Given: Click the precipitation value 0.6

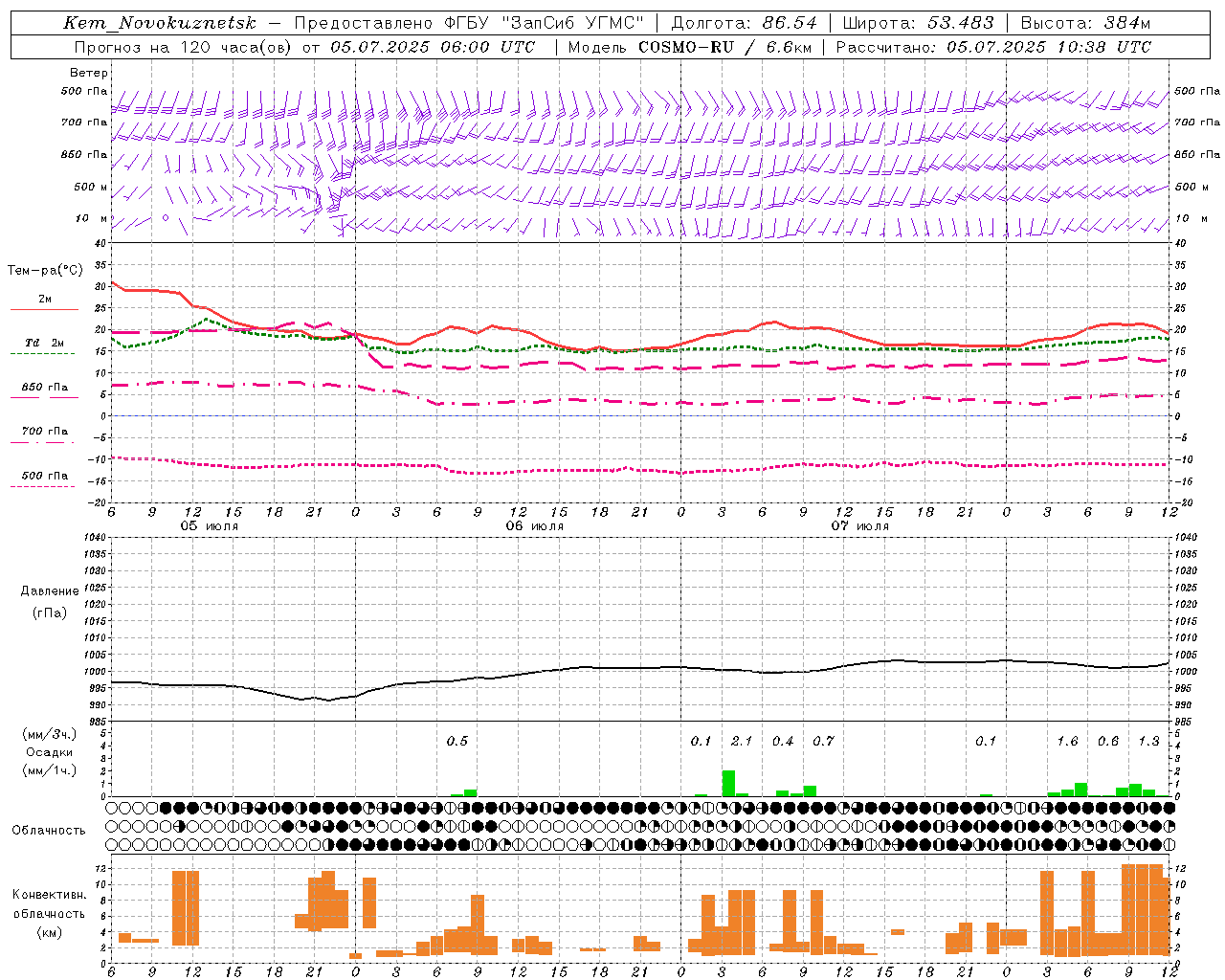Looking at the screenshot, I should (x=1108, y=741).
